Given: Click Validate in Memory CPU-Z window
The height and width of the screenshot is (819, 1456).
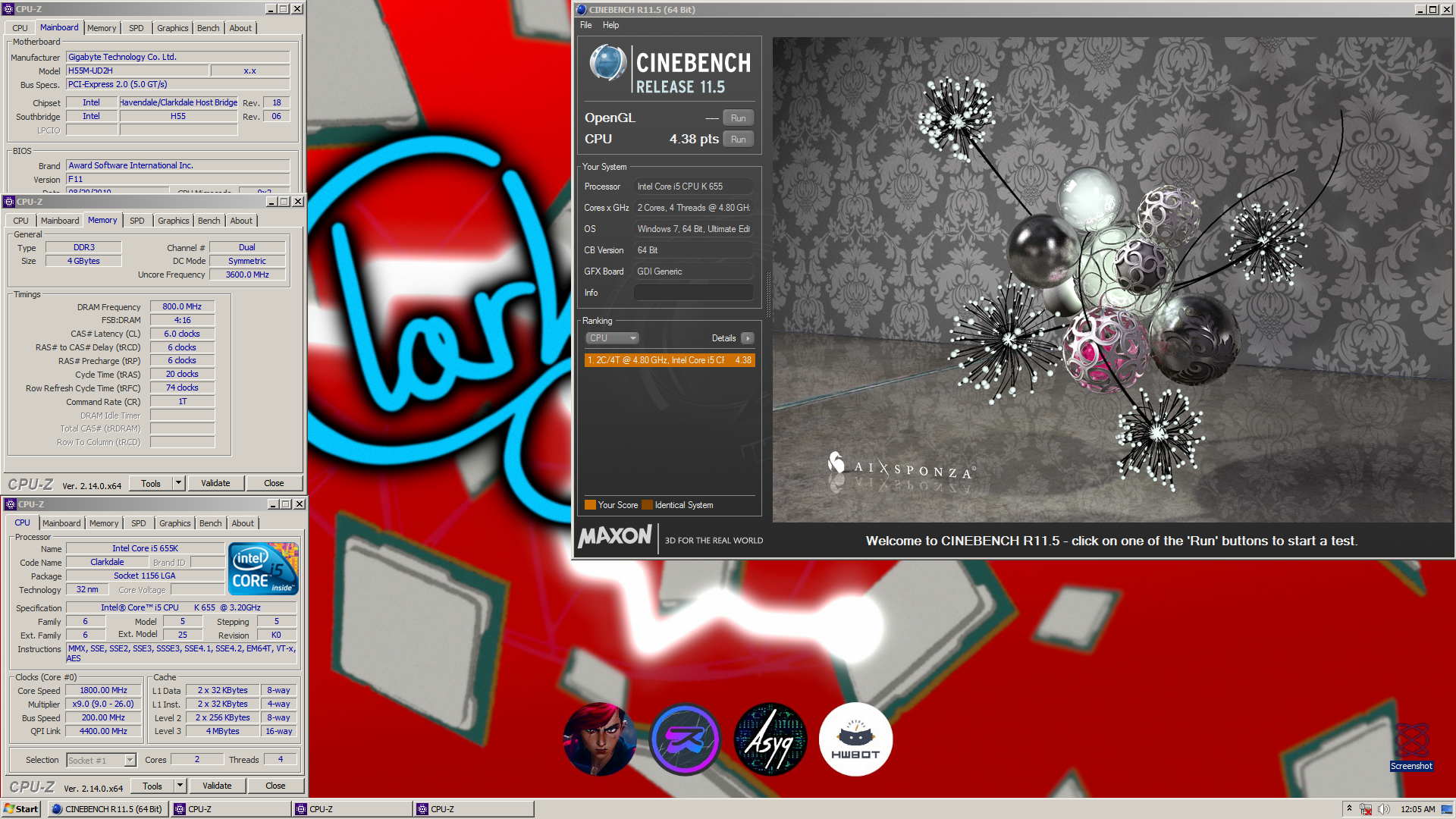Looking at the screenshot, I should pyautogui.click(x=215, y=483).
